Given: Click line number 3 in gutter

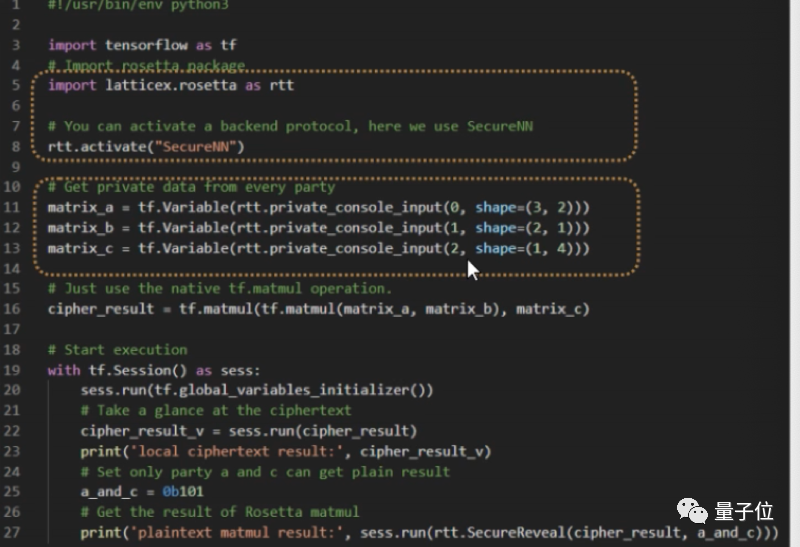Looking at the screenshot, I should [x=16, y=45].
